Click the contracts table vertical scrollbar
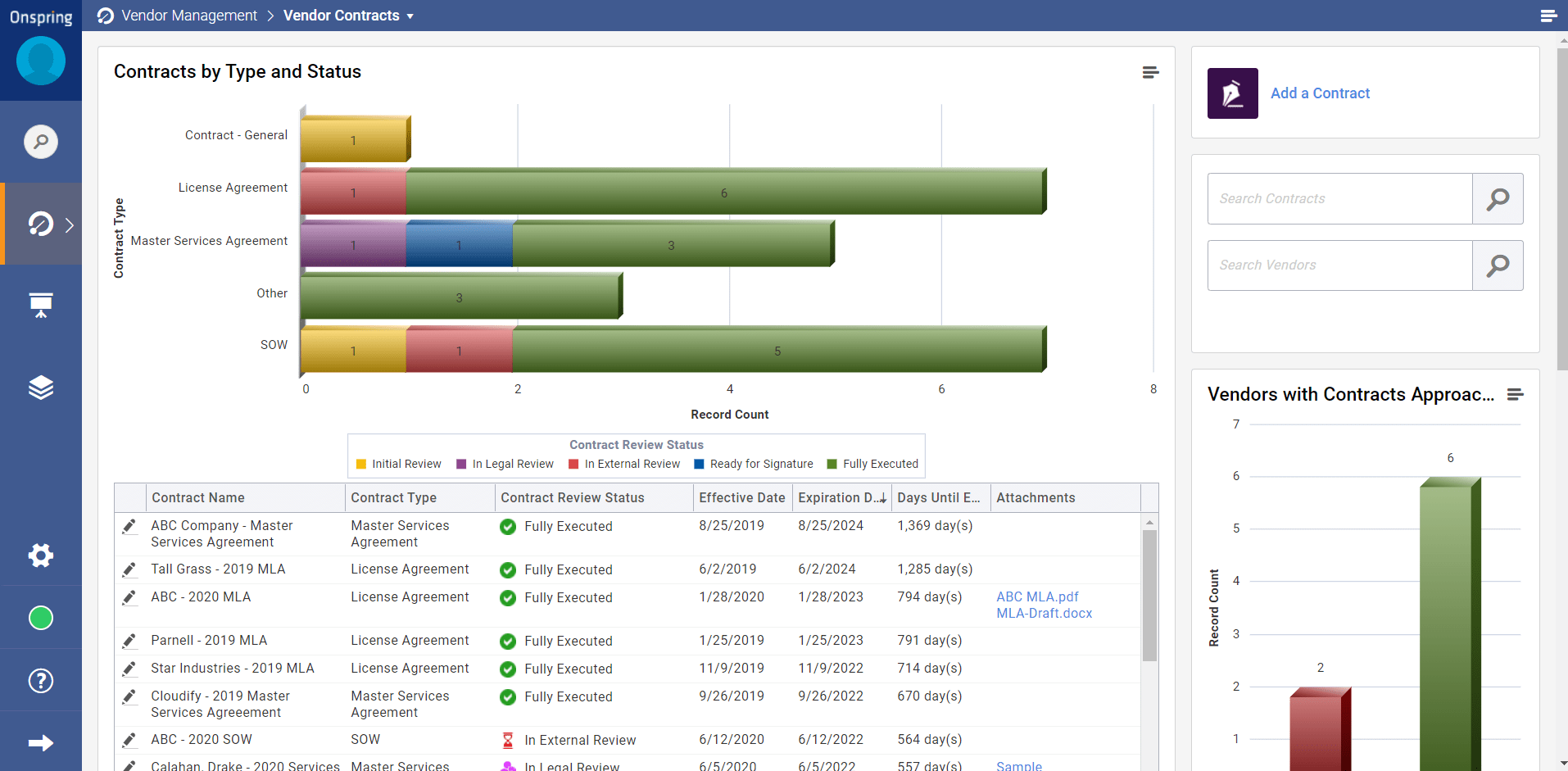Screen dimensions: 1568x771 (x=1149, y=596)
